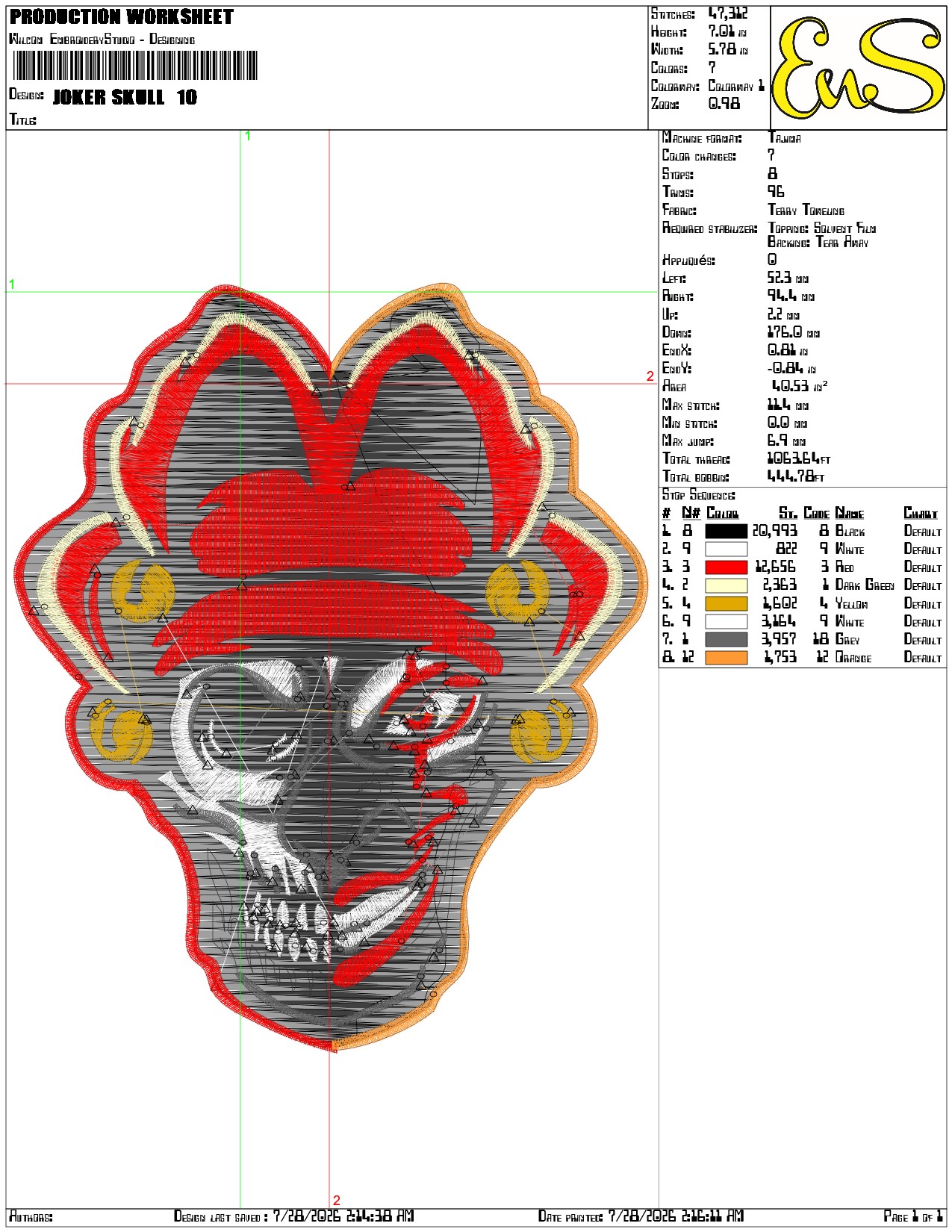This screenshot has height=1232, width=952.
Task: Click the Name column header in stop sequence
Action: (x=850, y=513)
